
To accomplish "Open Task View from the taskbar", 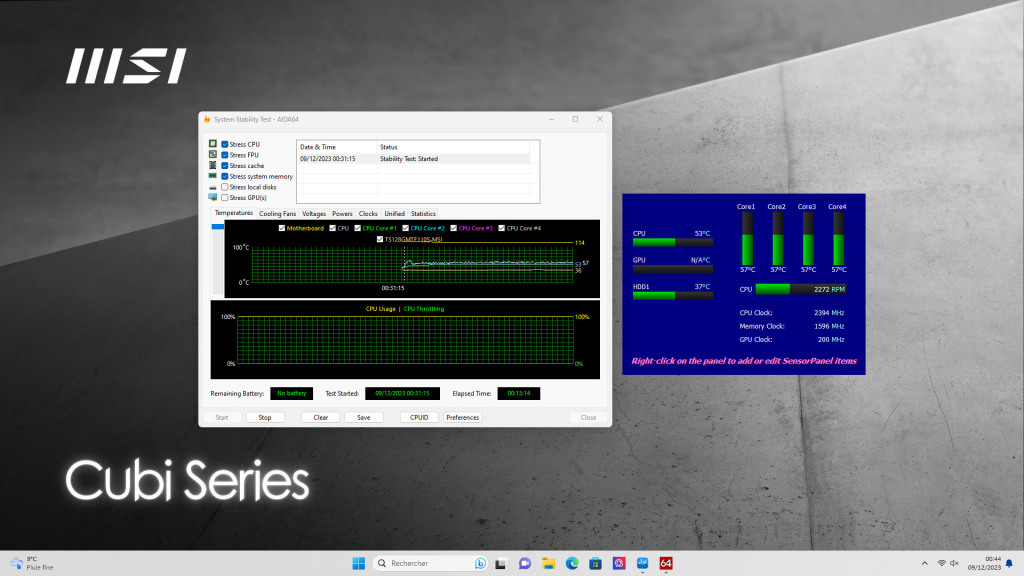I will click(x=500, y=563).
